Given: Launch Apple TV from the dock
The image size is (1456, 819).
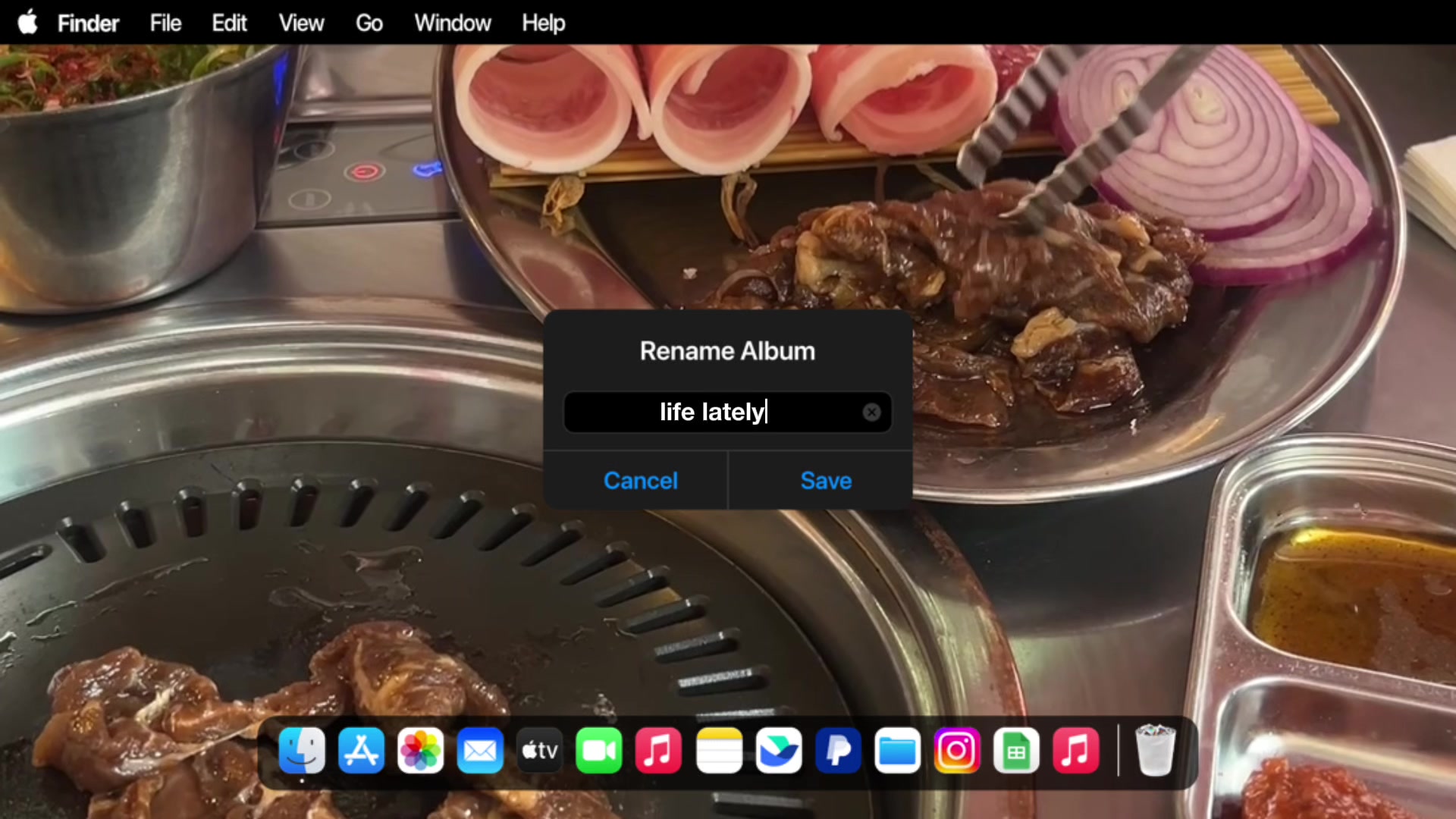Looking at the screenshot, I should 540,751.
